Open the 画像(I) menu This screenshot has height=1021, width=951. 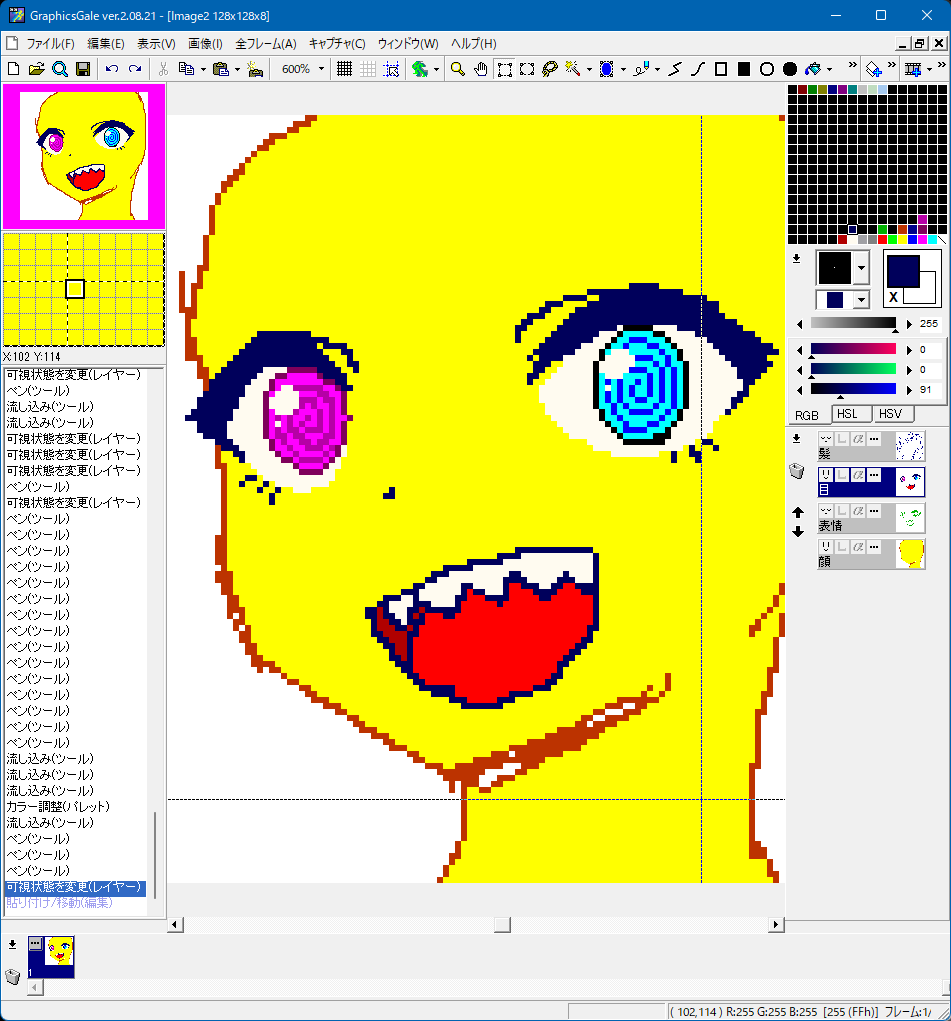click(x=205, y=44)
